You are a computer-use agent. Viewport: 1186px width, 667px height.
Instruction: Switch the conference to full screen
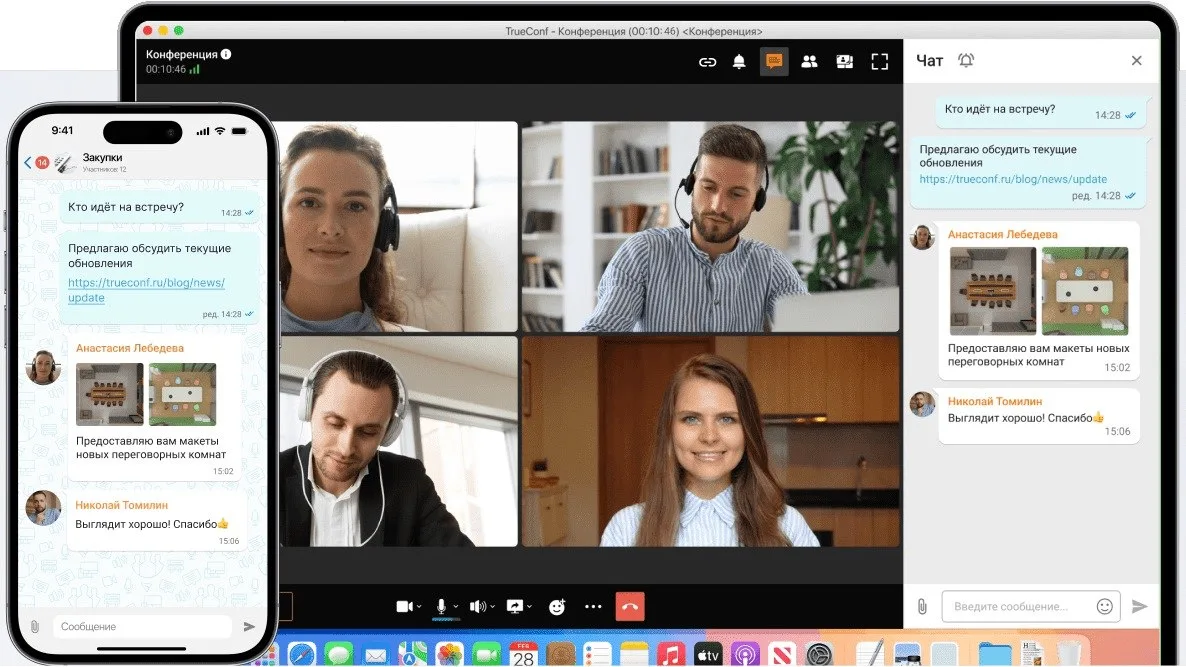[880, 61]
